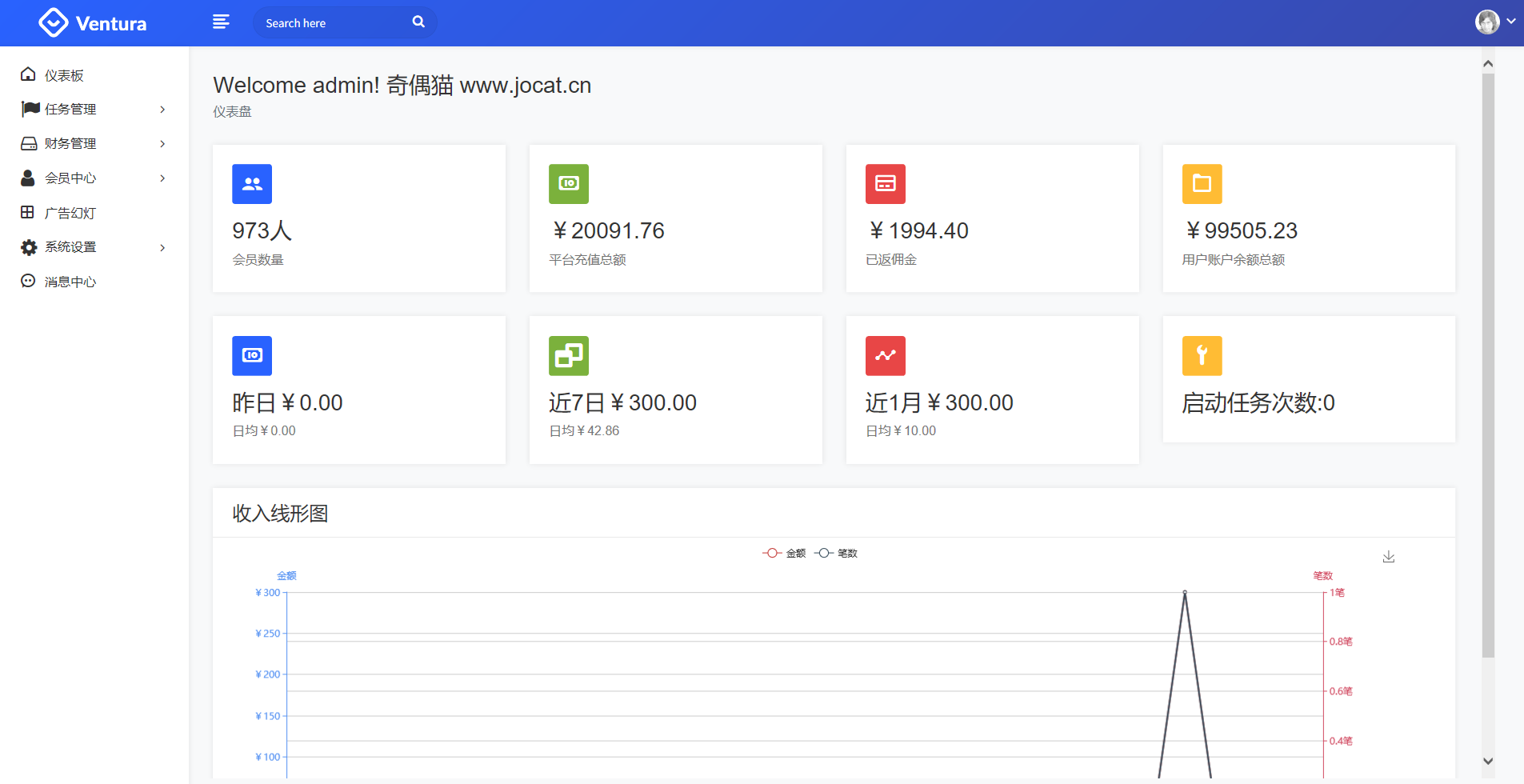
Task: Click the red trend-line icon on 近1月 card
Action: pos(886,356)
